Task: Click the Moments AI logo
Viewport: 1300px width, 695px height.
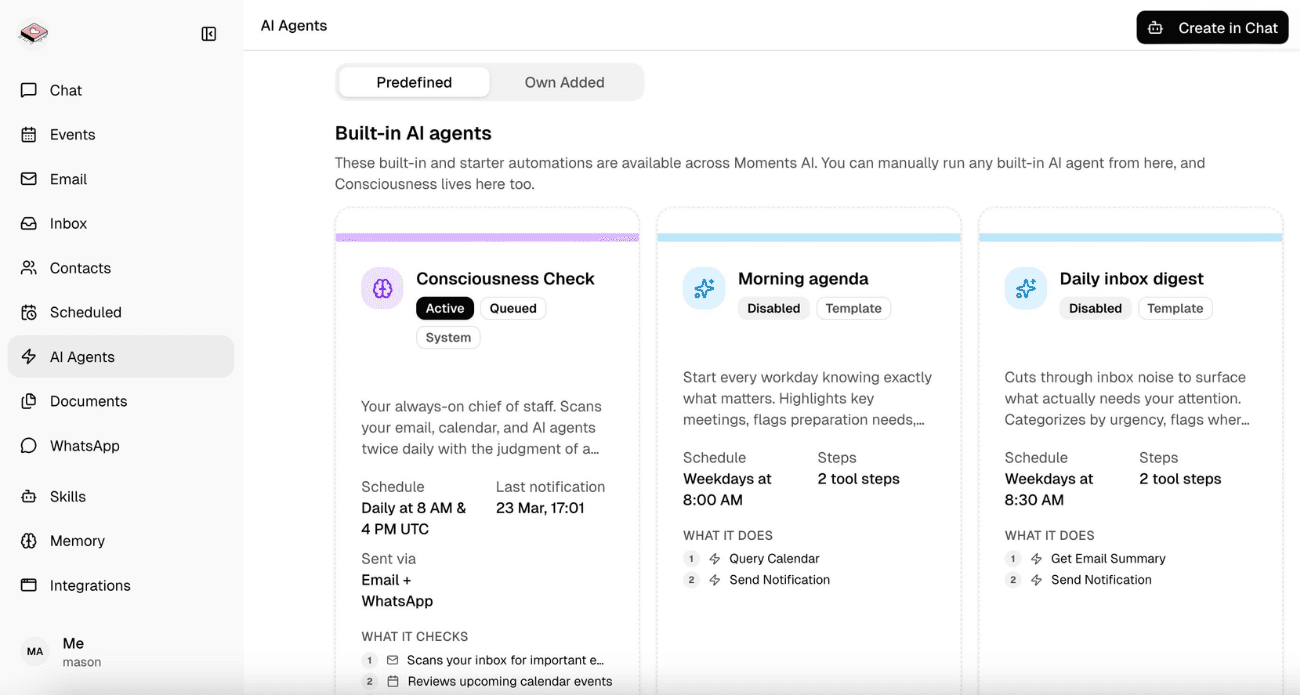Action: [34, 34]
